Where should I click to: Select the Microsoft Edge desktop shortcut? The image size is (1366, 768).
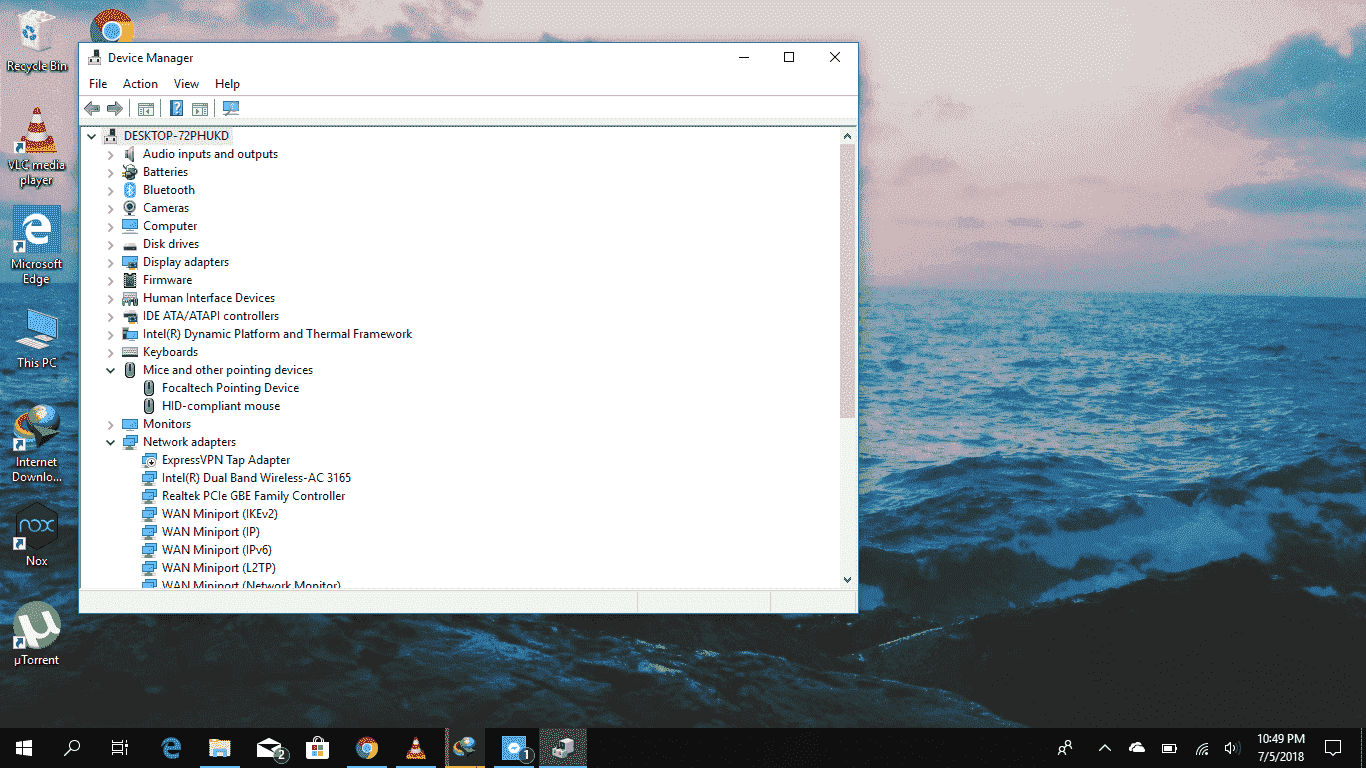(37, 246)
